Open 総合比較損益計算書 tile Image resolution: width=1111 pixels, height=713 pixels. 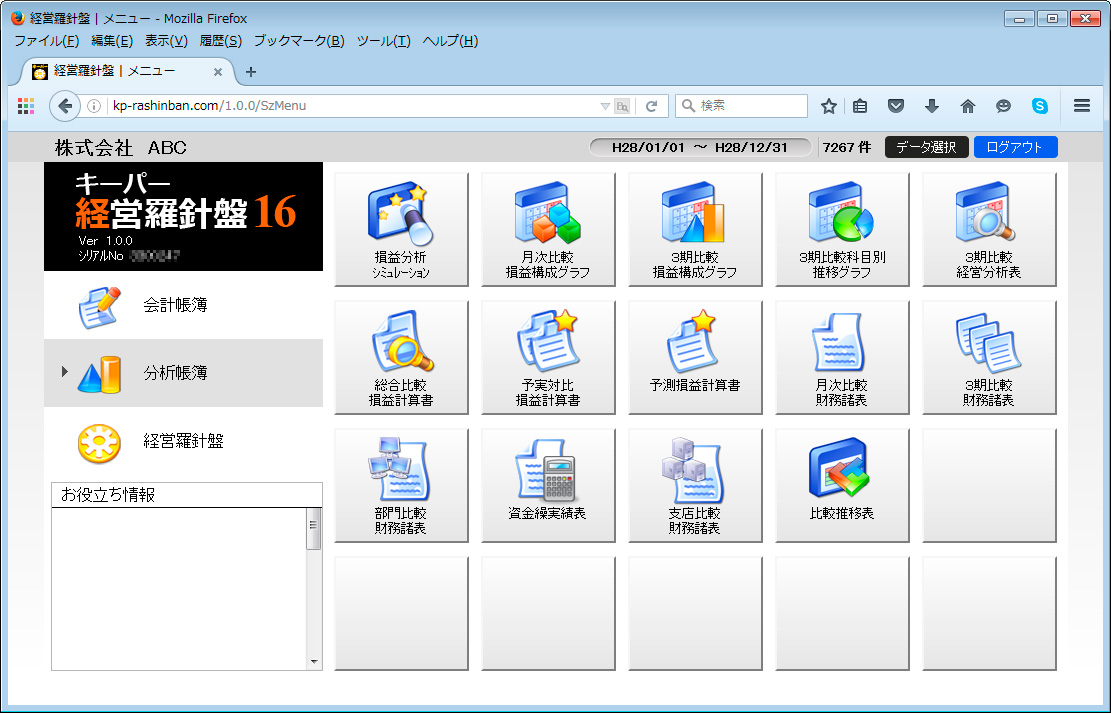pos(401,357)
